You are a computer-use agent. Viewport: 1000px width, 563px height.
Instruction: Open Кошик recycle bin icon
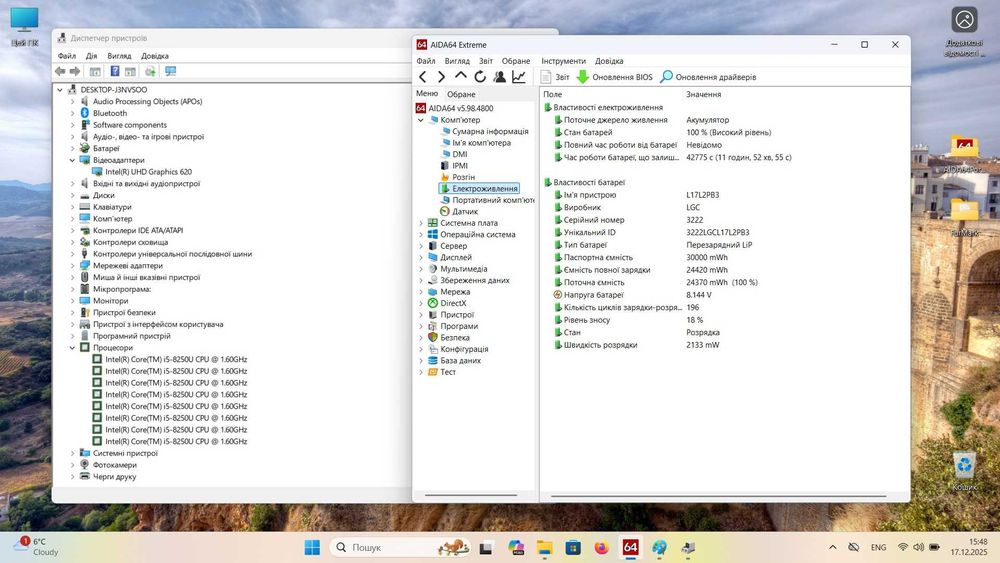click(x=965, y=471)
